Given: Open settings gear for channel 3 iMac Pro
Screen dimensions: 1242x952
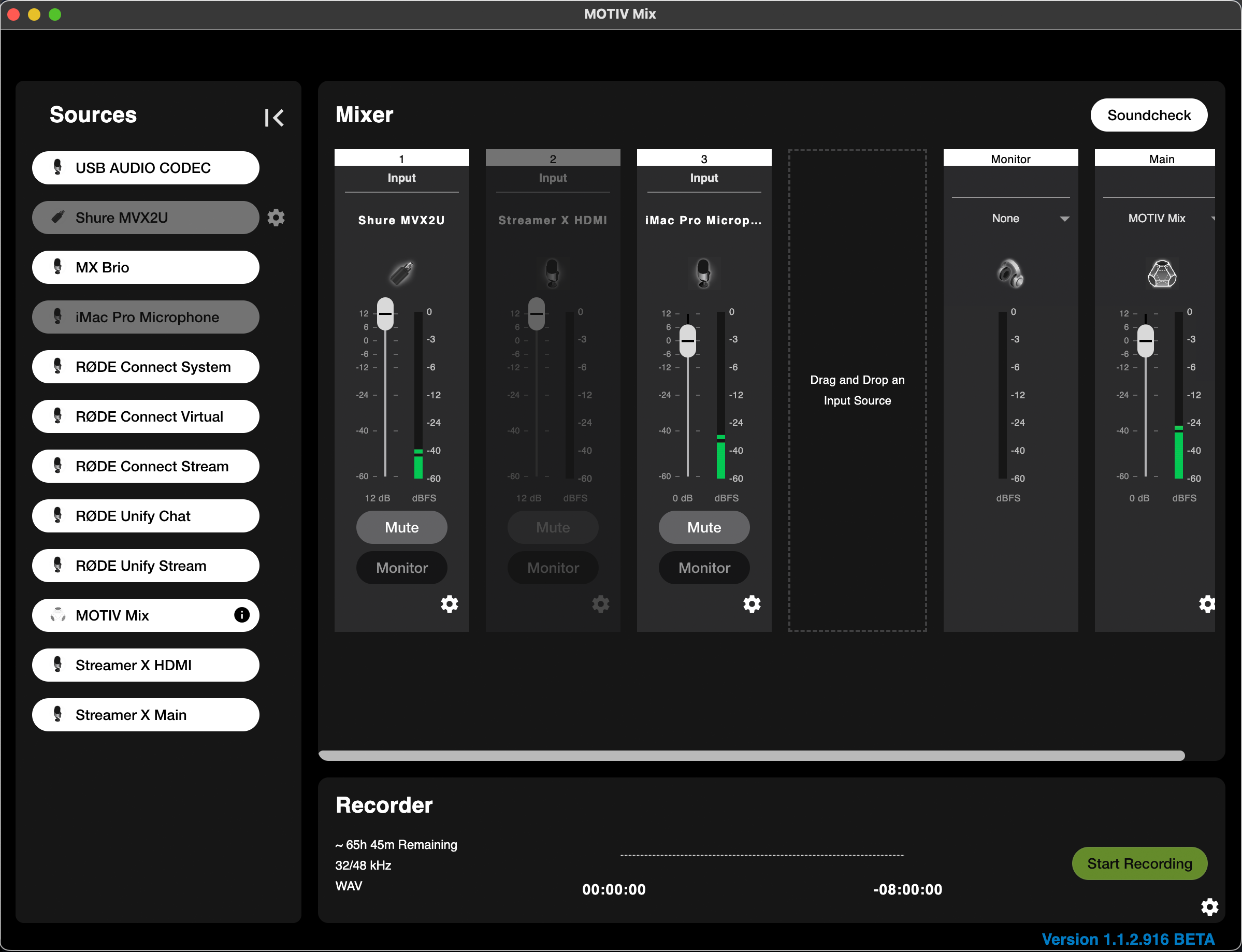Looking at the screenshot, I should 752,603.
